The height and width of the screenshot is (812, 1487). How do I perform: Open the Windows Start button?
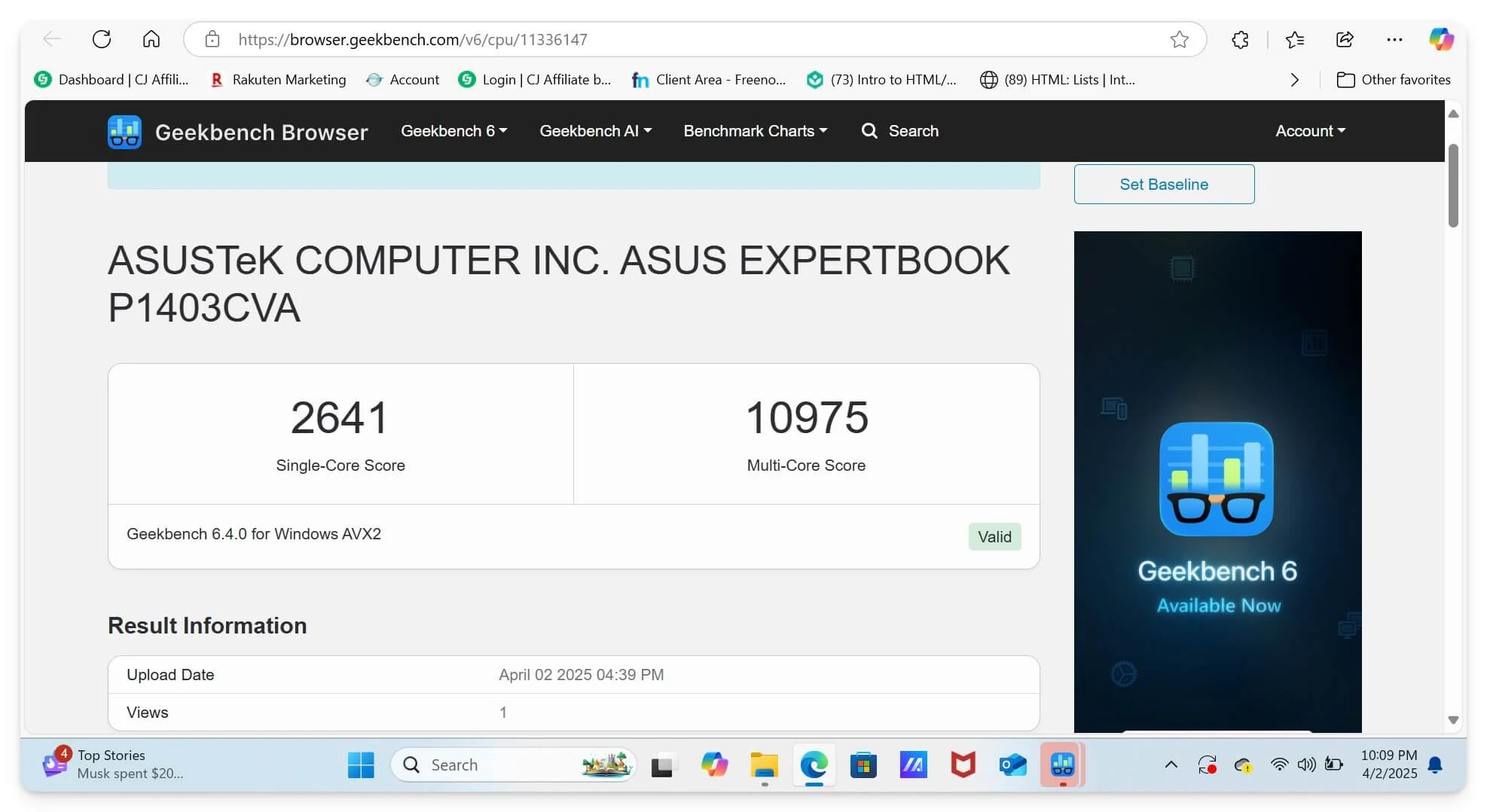[x=361, y=765]
